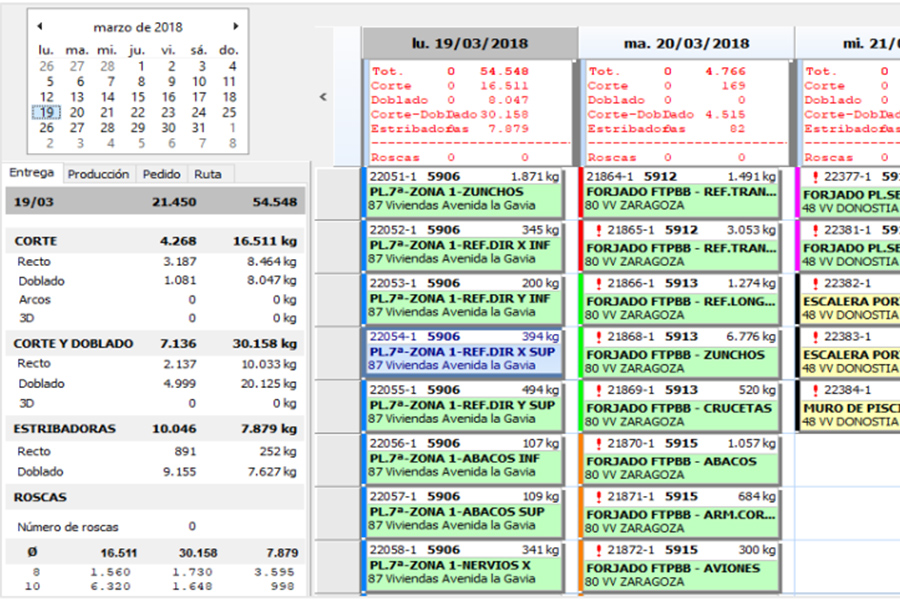Select order FORJADO FTPBB - AVIONES

click(x=681, y=566)
